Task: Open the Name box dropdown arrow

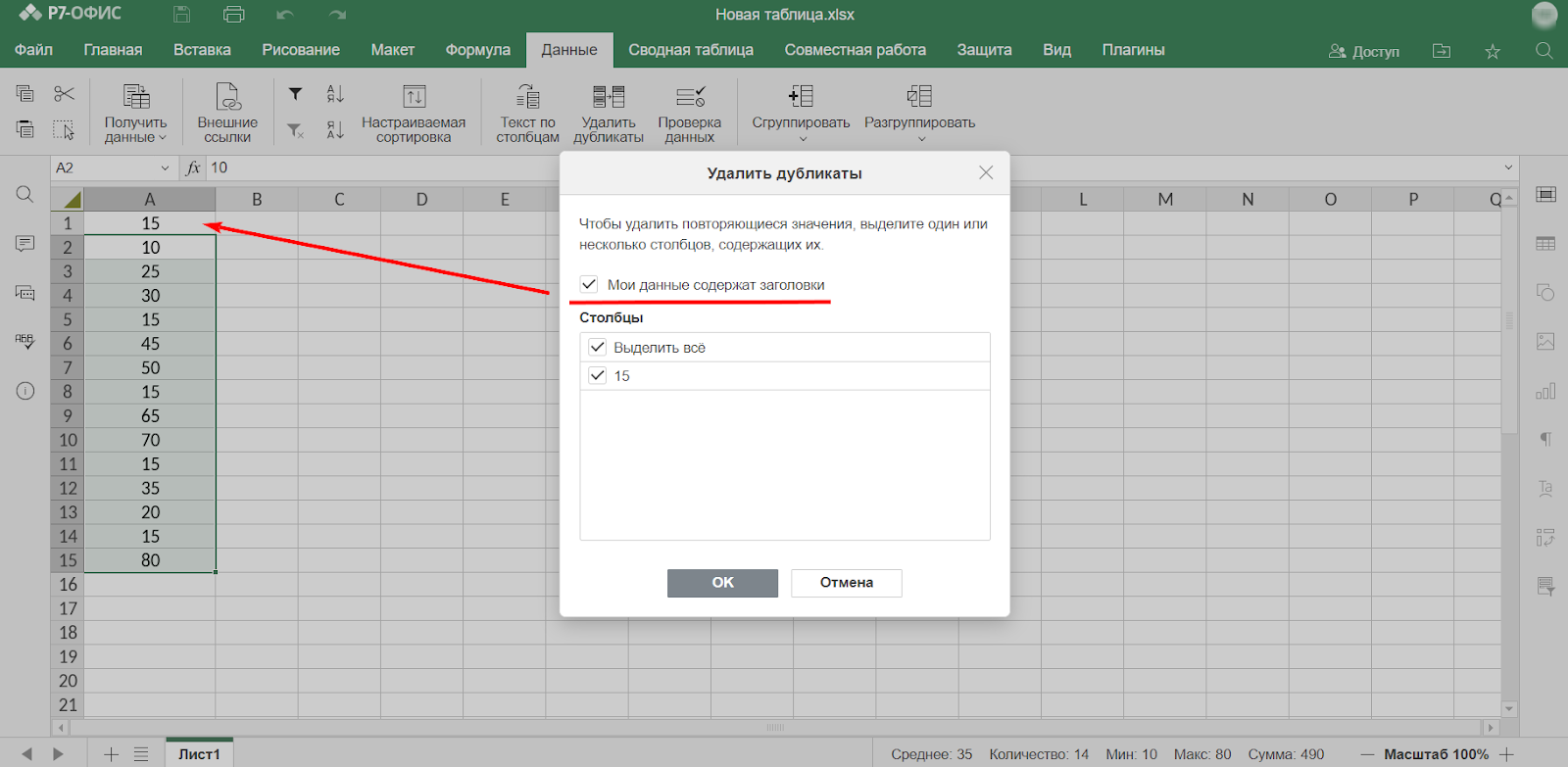Action: 165,168
